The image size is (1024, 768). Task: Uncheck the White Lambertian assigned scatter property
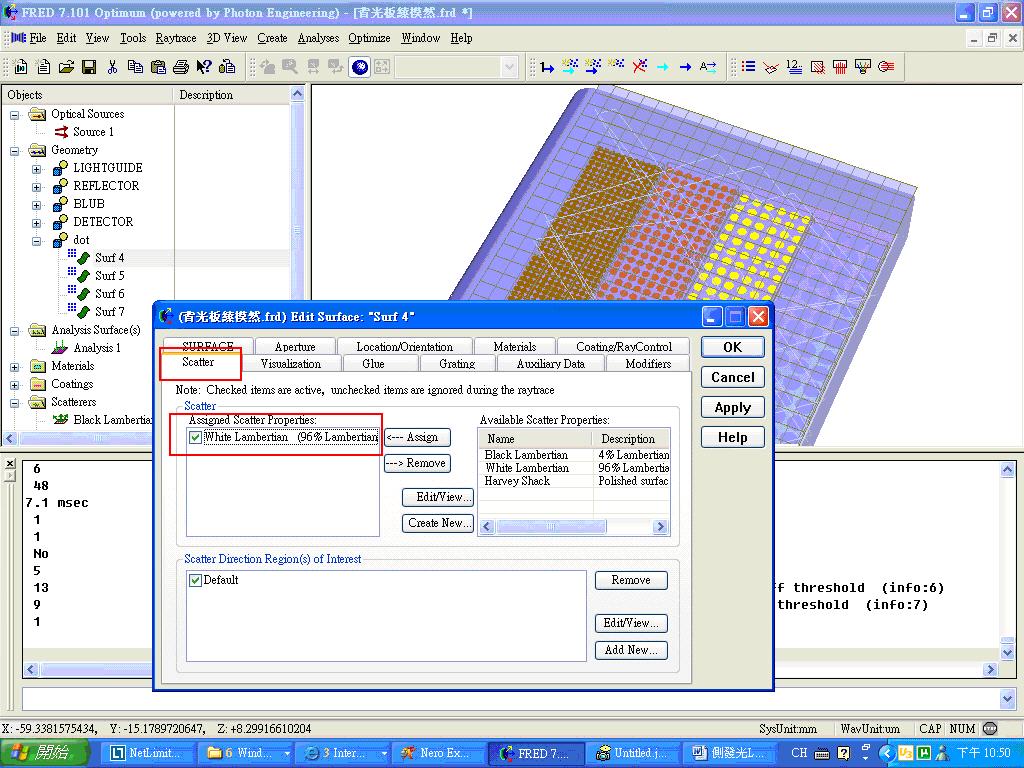click(x=195, y=437)
